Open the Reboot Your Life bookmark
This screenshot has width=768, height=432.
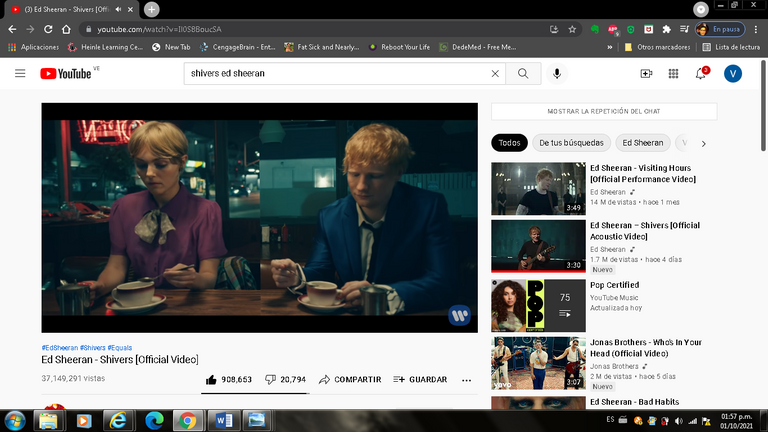tap(399, 48)
